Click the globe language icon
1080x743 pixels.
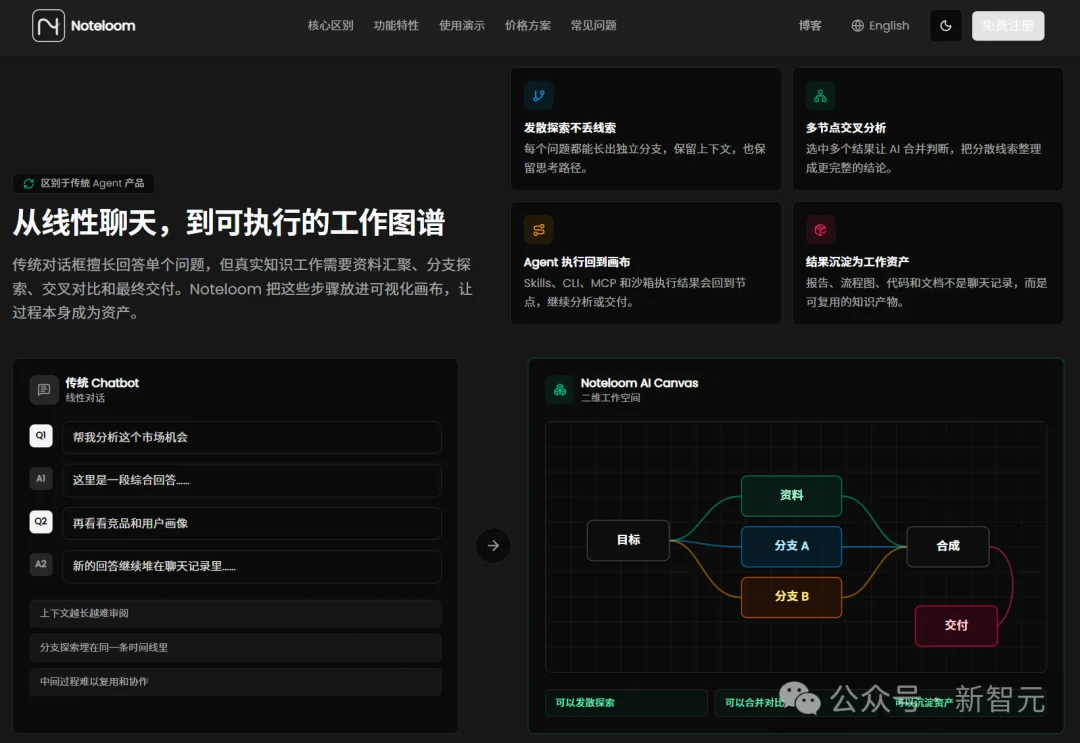click(858, 25)
